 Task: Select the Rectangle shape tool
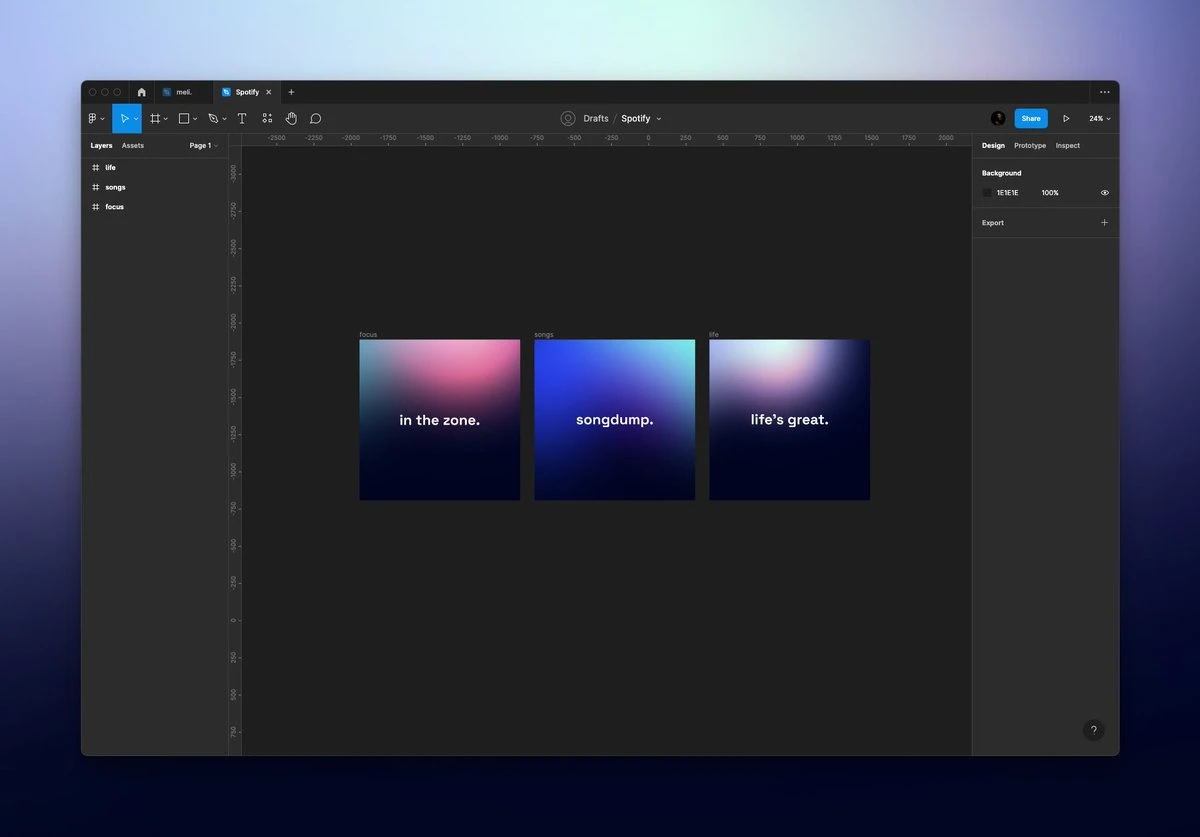pos(184,118)
